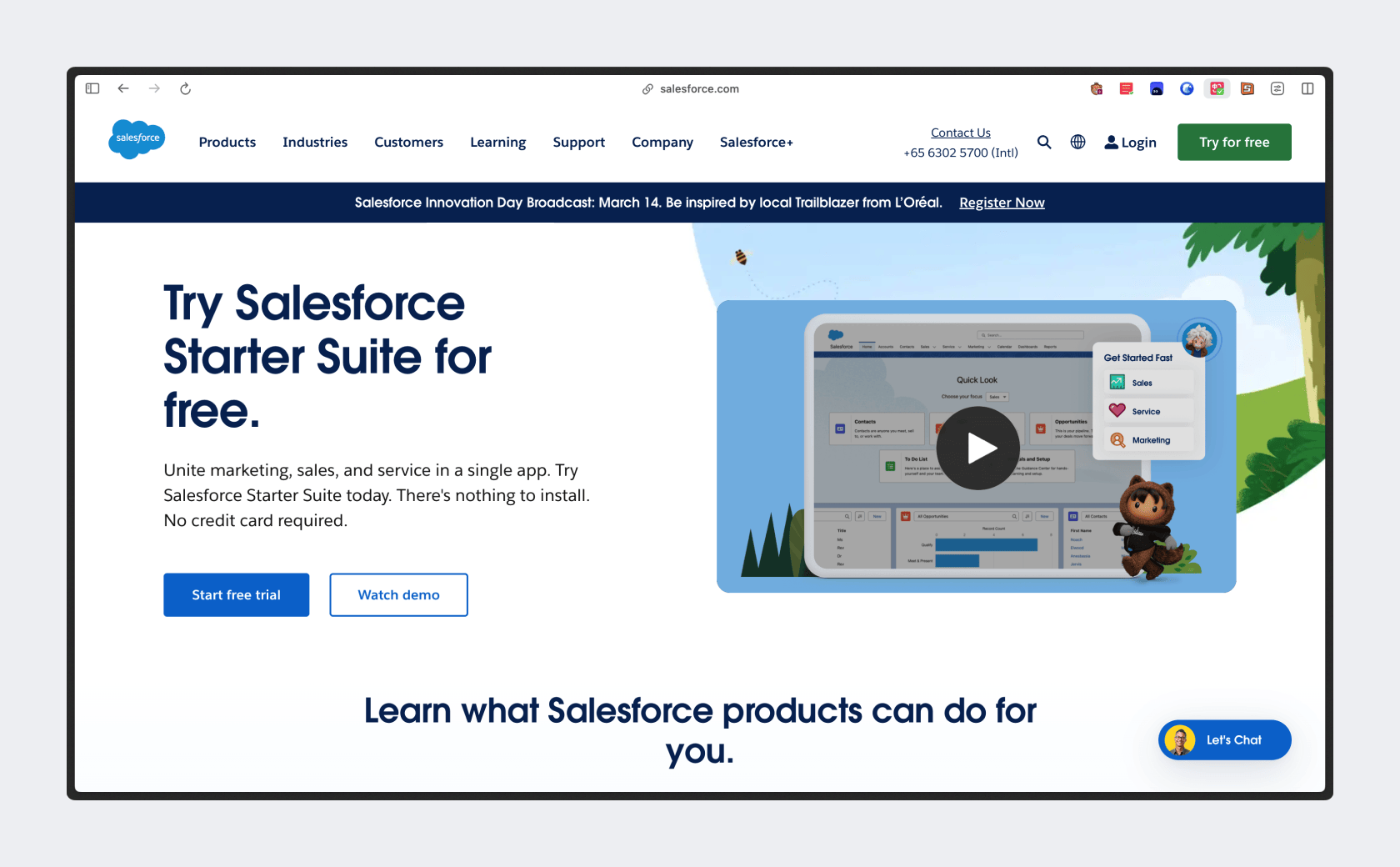Reload the page with refresh icon
The image size is (1400, 867).
click(185, 88)
